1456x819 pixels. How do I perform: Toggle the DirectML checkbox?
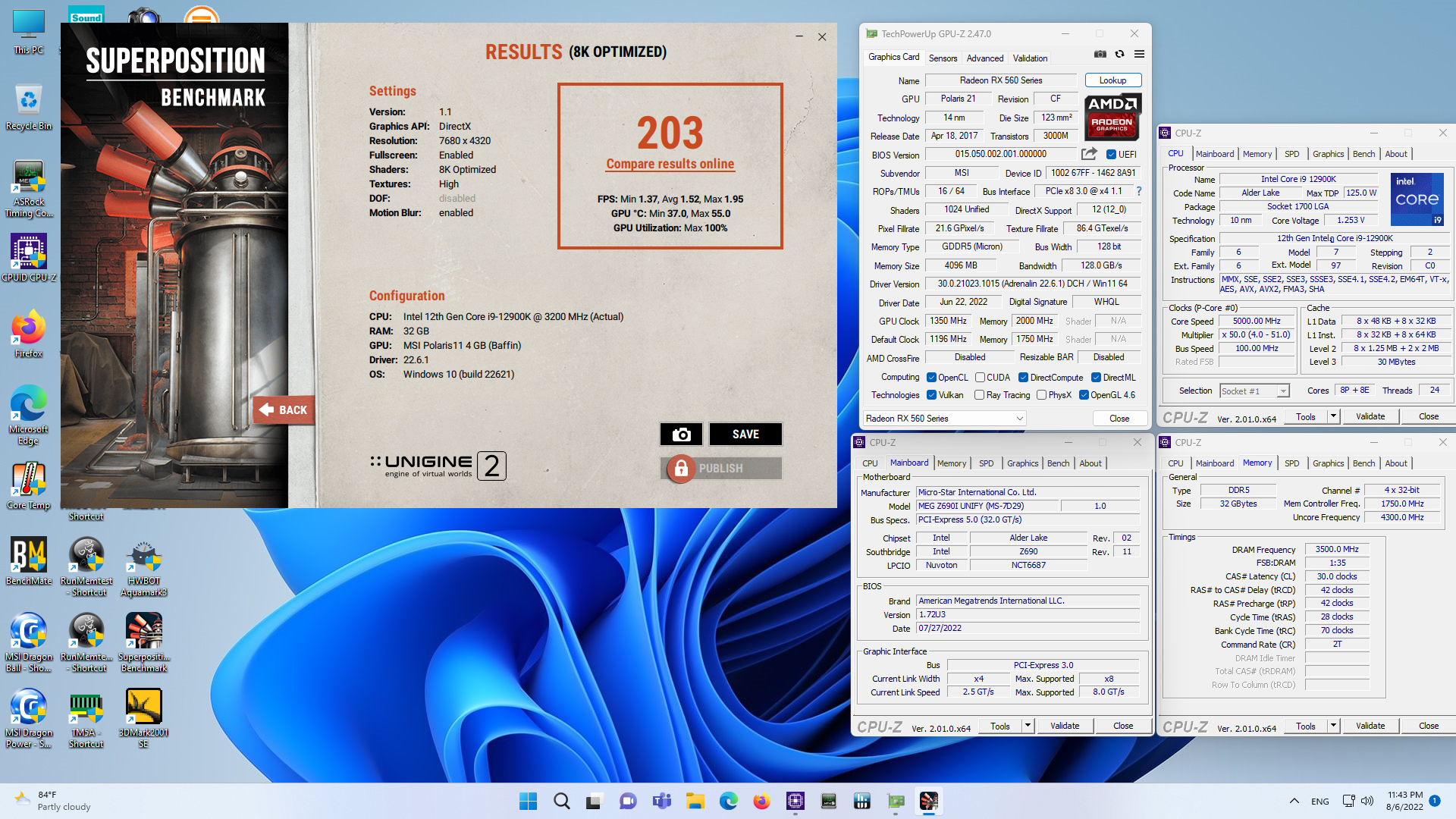click(1096, 378)
